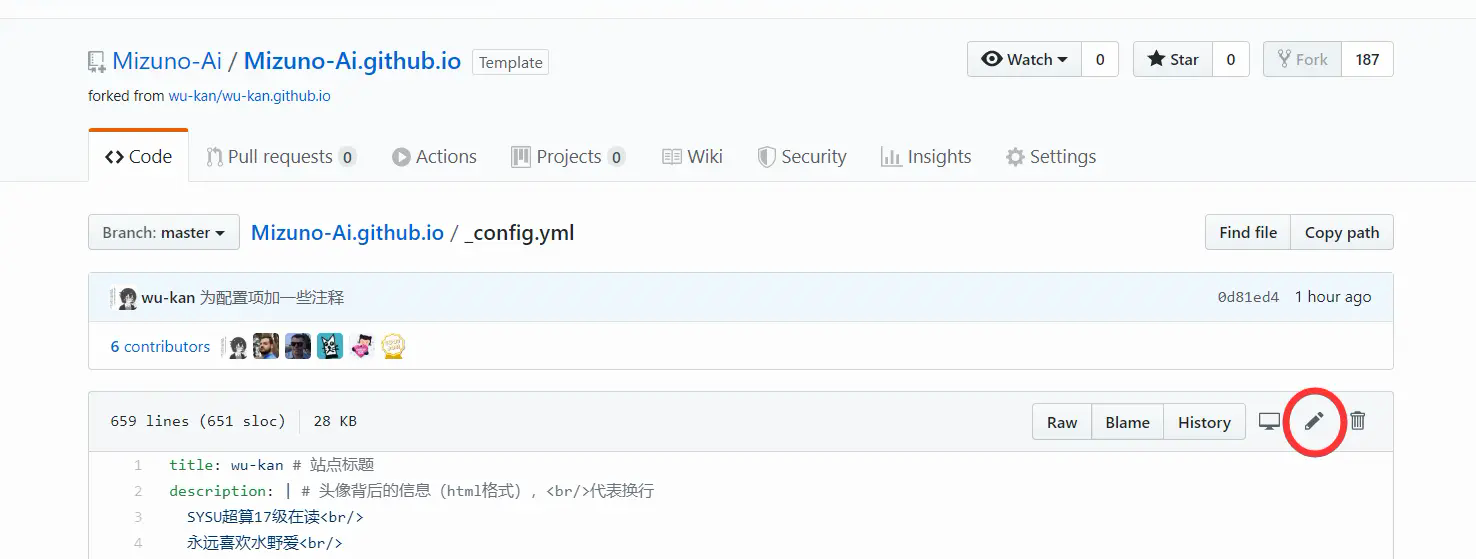
Task: Open the Projects tab
Action: point(568,157)
